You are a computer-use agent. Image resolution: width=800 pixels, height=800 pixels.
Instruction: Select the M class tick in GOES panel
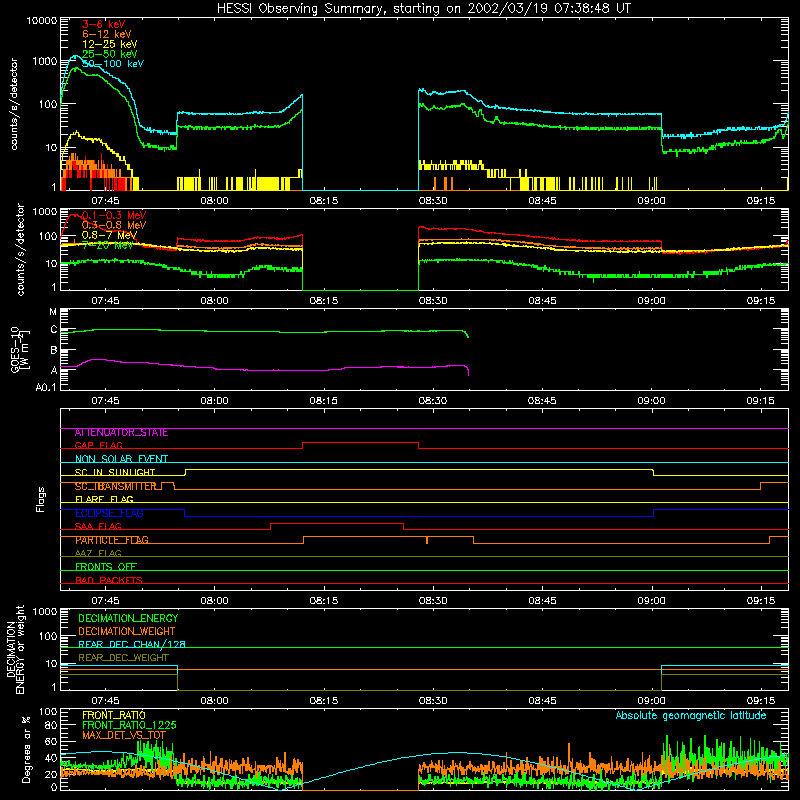pos(53,312)
